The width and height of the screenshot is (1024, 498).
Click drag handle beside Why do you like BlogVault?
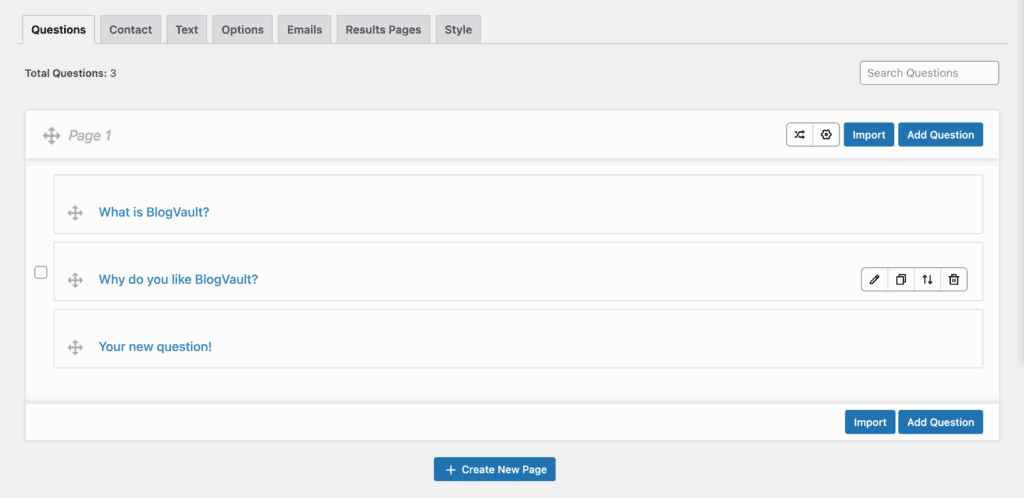click(x=75, y=280)
